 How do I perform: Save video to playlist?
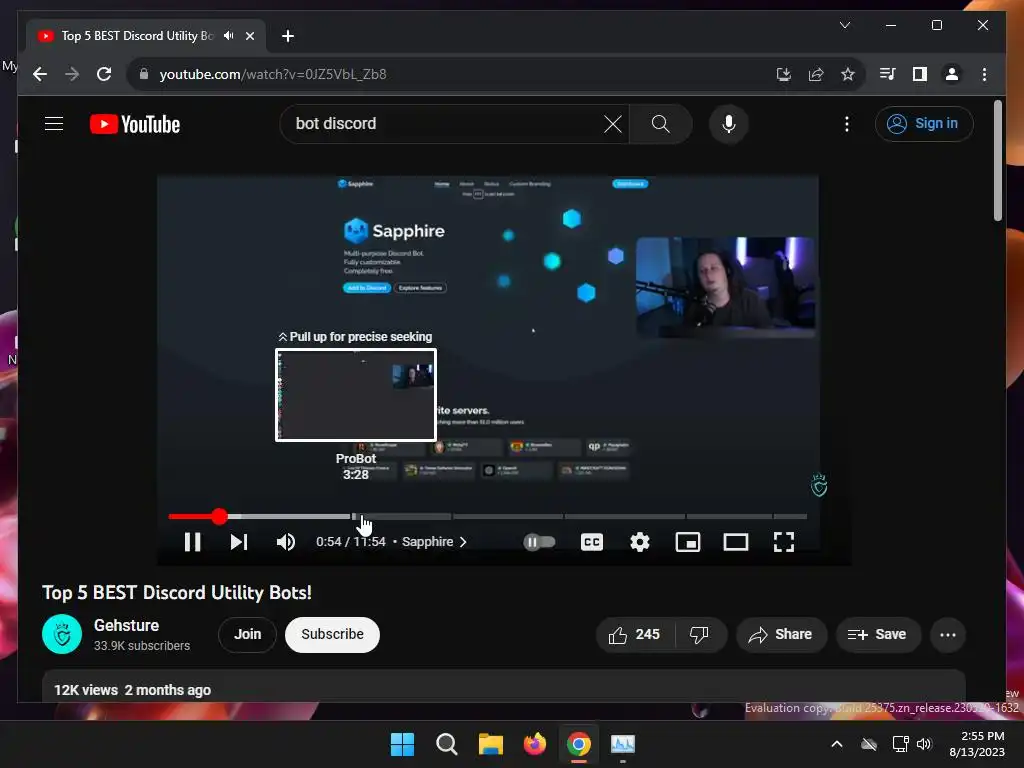click(878, 635)
